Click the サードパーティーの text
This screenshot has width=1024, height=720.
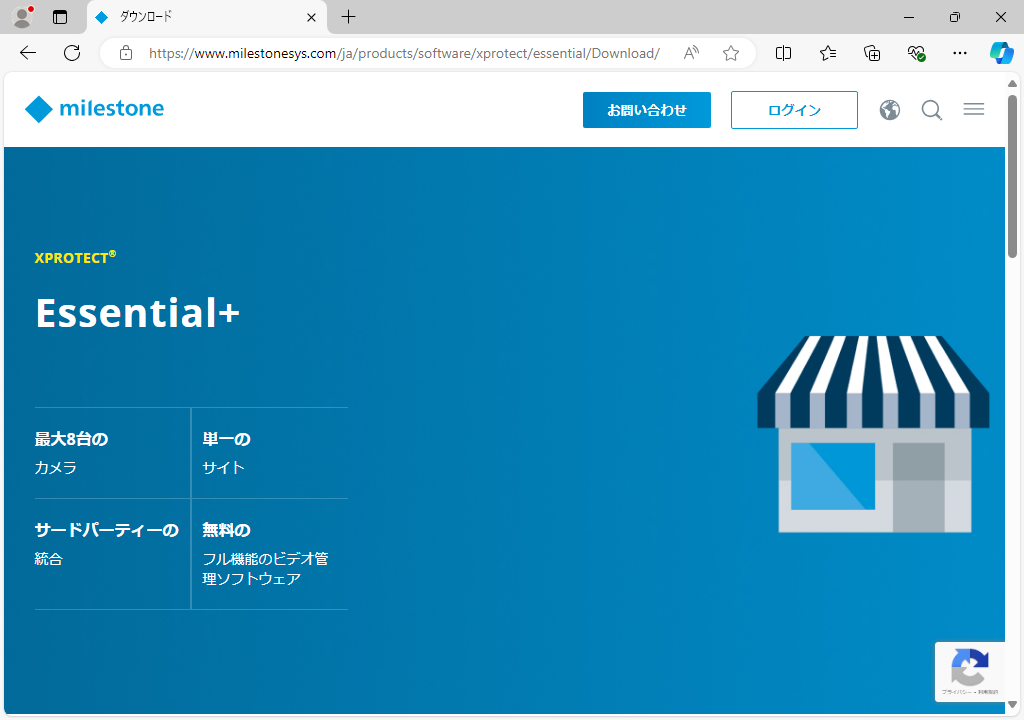click(x=106, y=530)
